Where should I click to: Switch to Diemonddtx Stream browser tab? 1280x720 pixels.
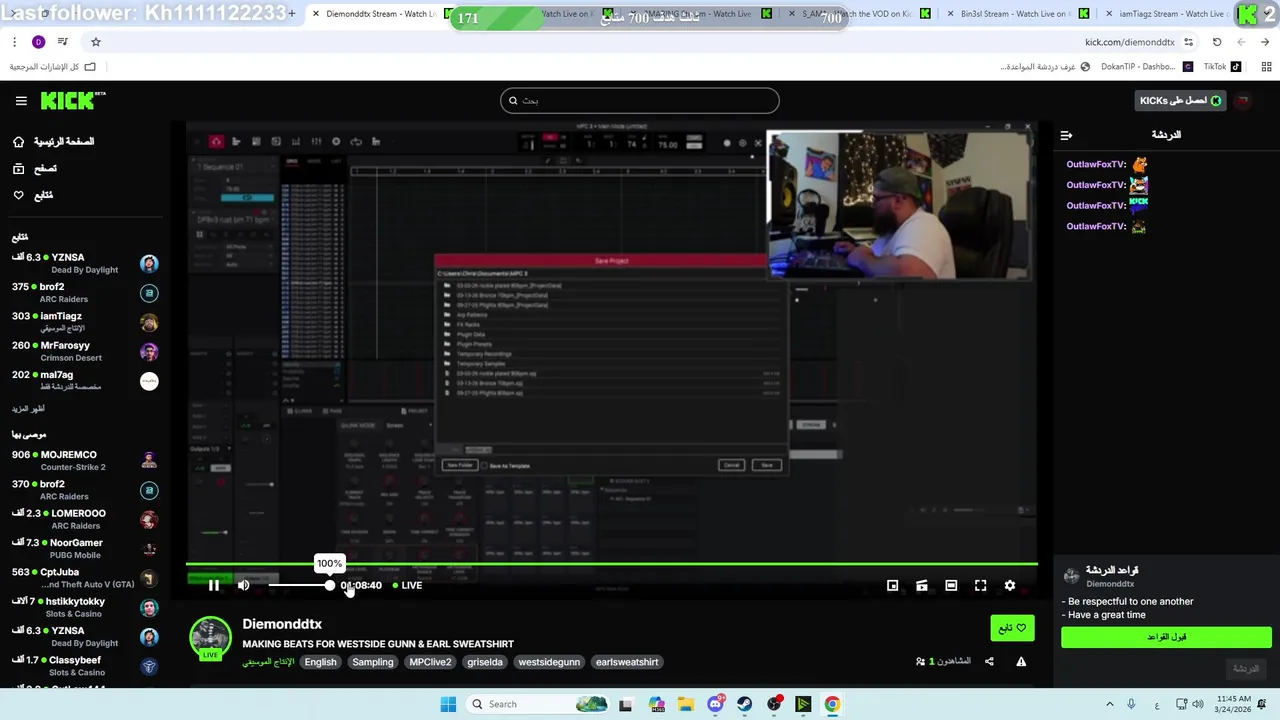[380, 14]
